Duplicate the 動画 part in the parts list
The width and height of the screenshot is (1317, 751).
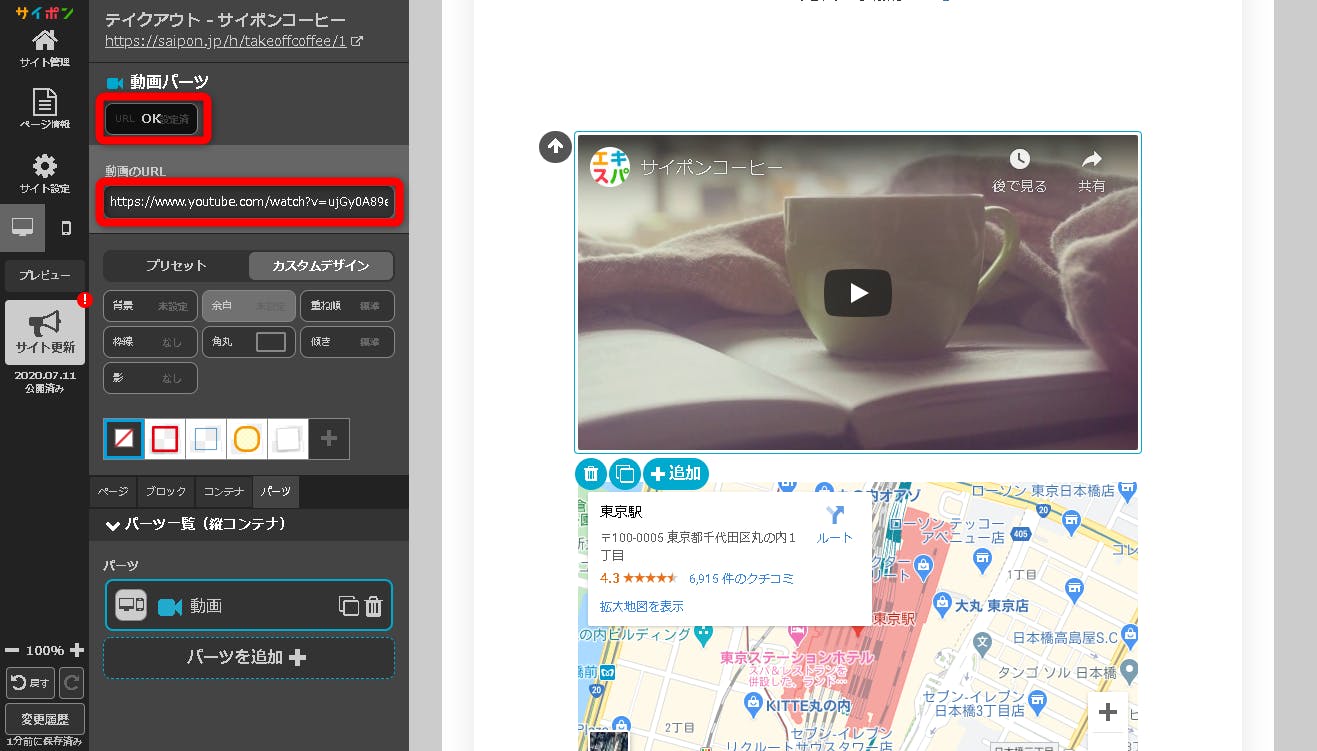[348, 606]
